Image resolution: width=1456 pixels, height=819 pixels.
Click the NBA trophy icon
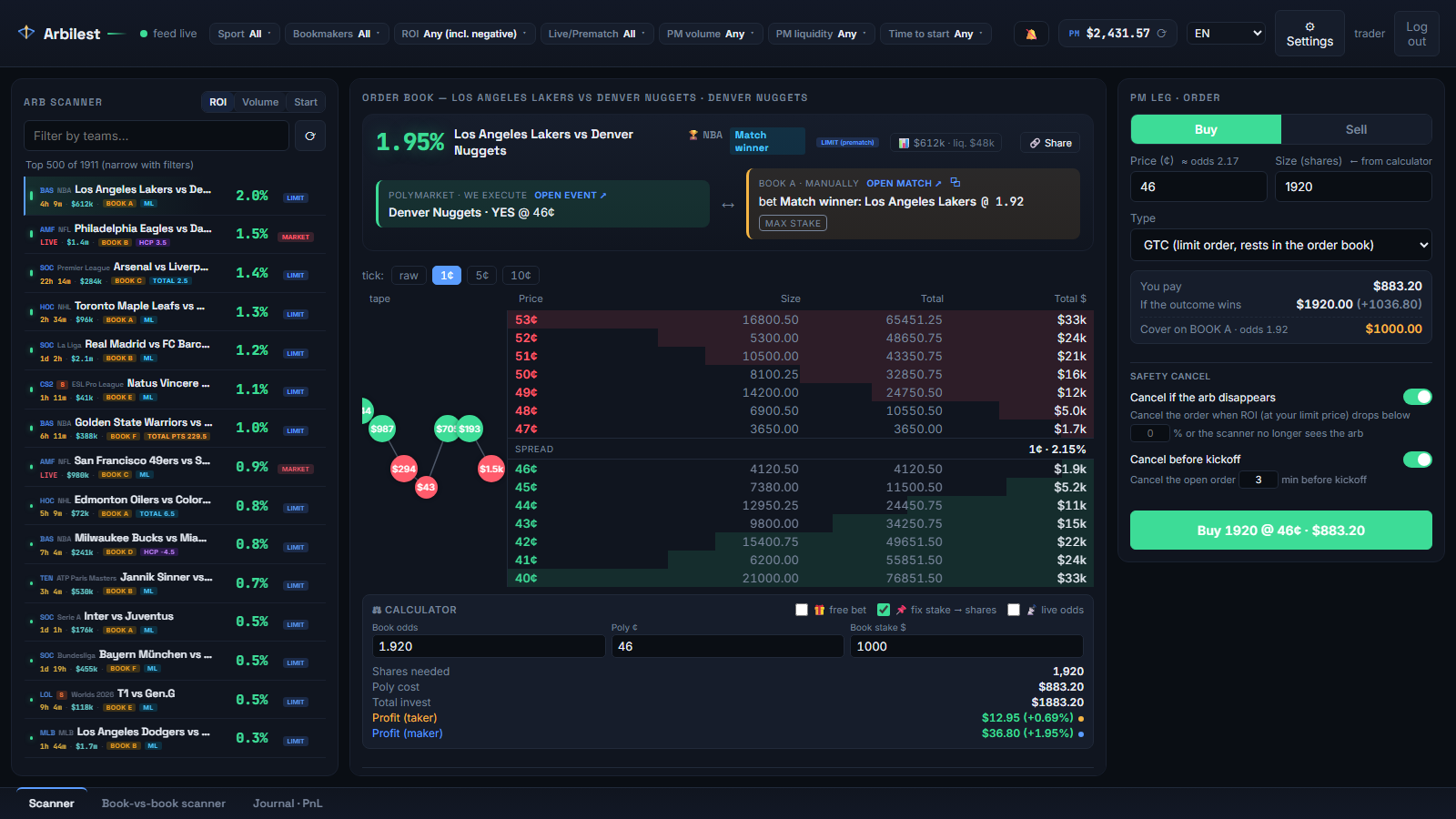[x=693, y=135]
